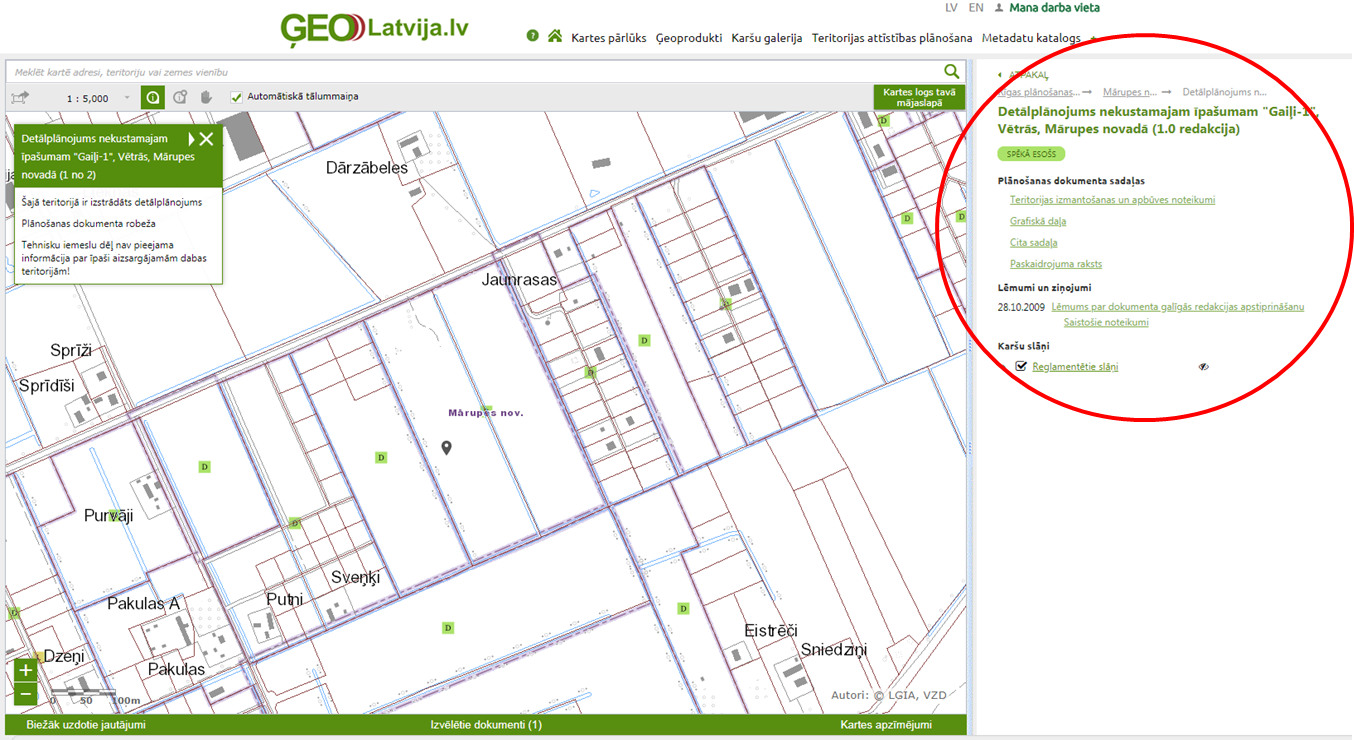
Task: Select the info point query tool
Action: [x=181, y=97]
